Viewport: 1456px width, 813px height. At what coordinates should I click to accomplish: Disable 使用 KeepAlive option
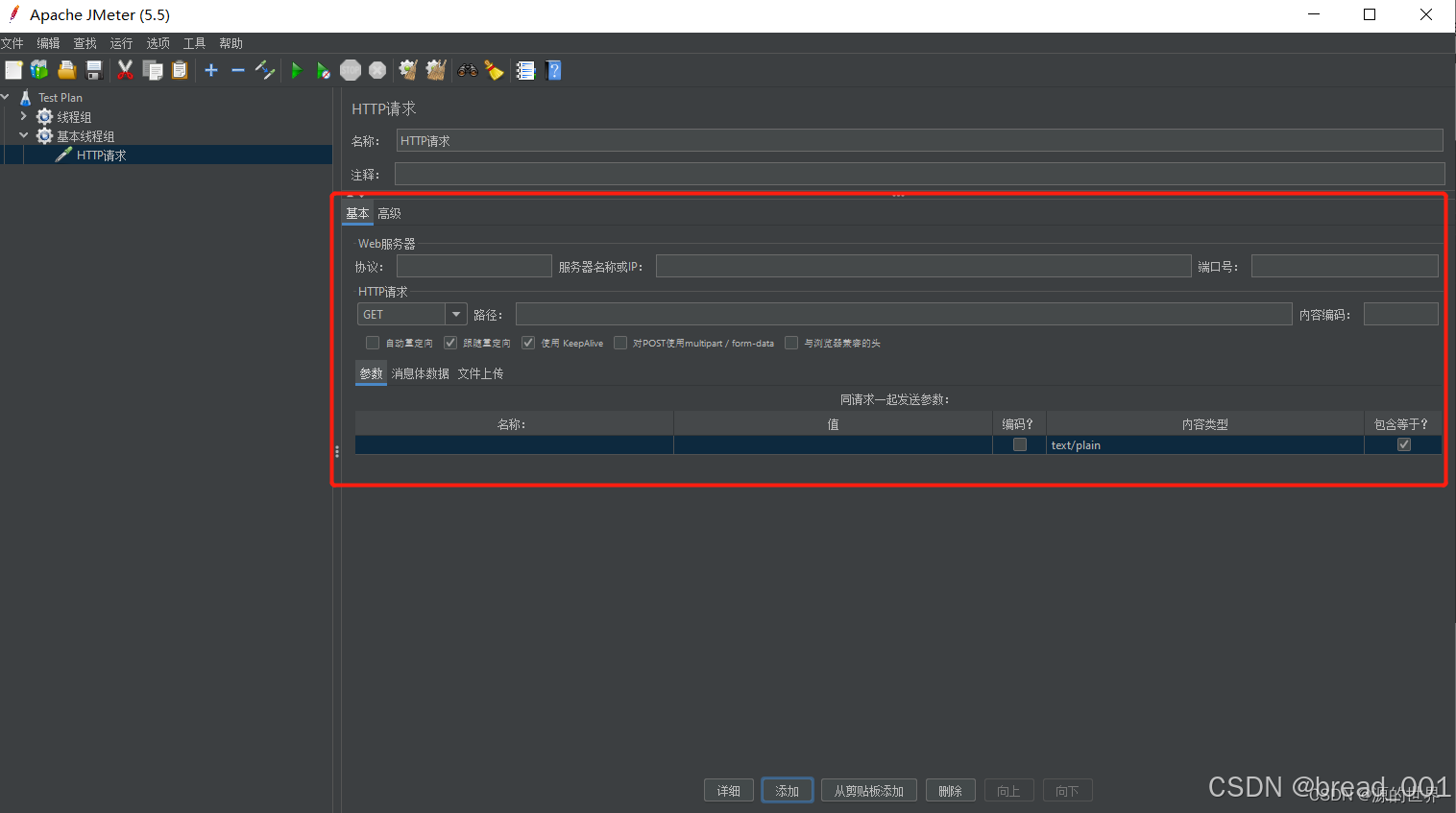click(527, 342)
